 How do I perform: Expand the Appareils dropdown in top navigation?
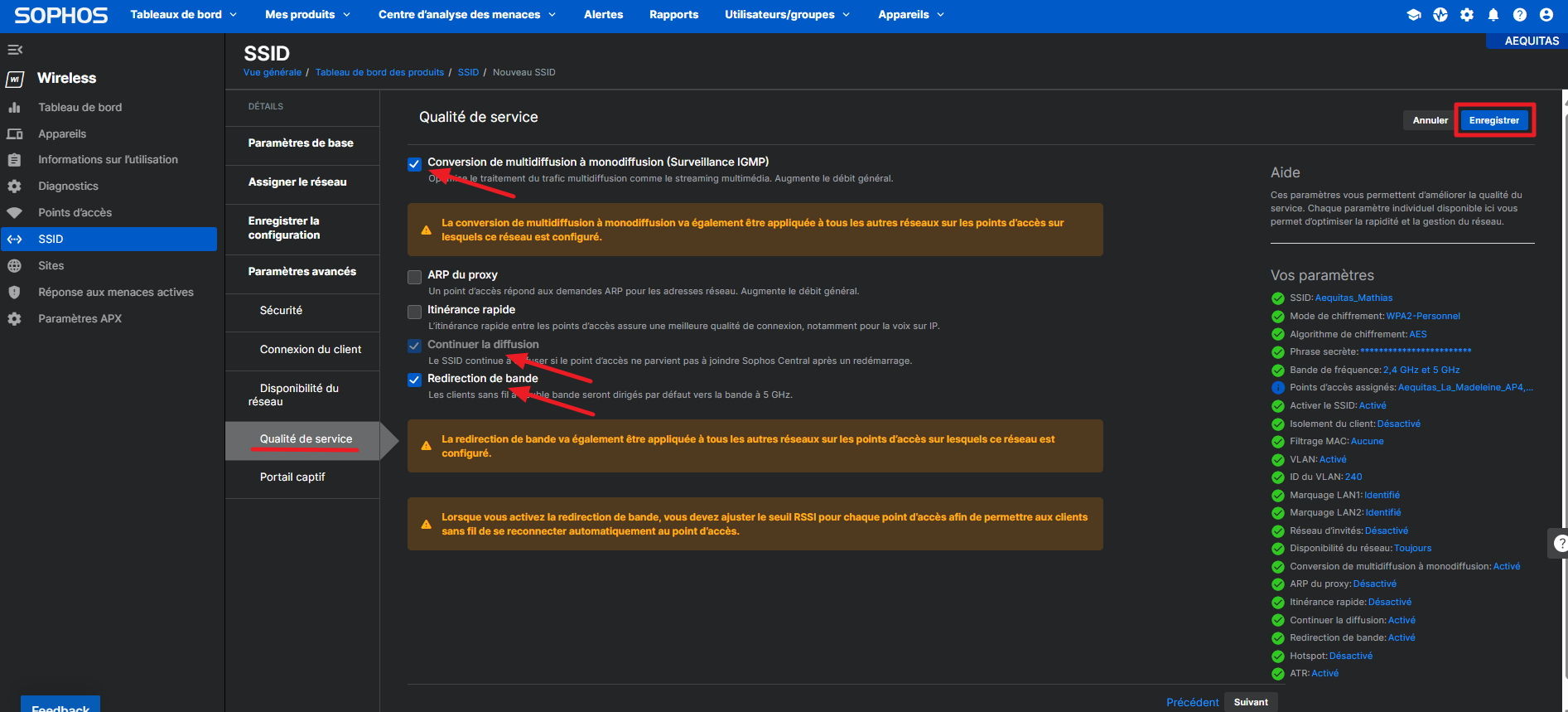911,15
